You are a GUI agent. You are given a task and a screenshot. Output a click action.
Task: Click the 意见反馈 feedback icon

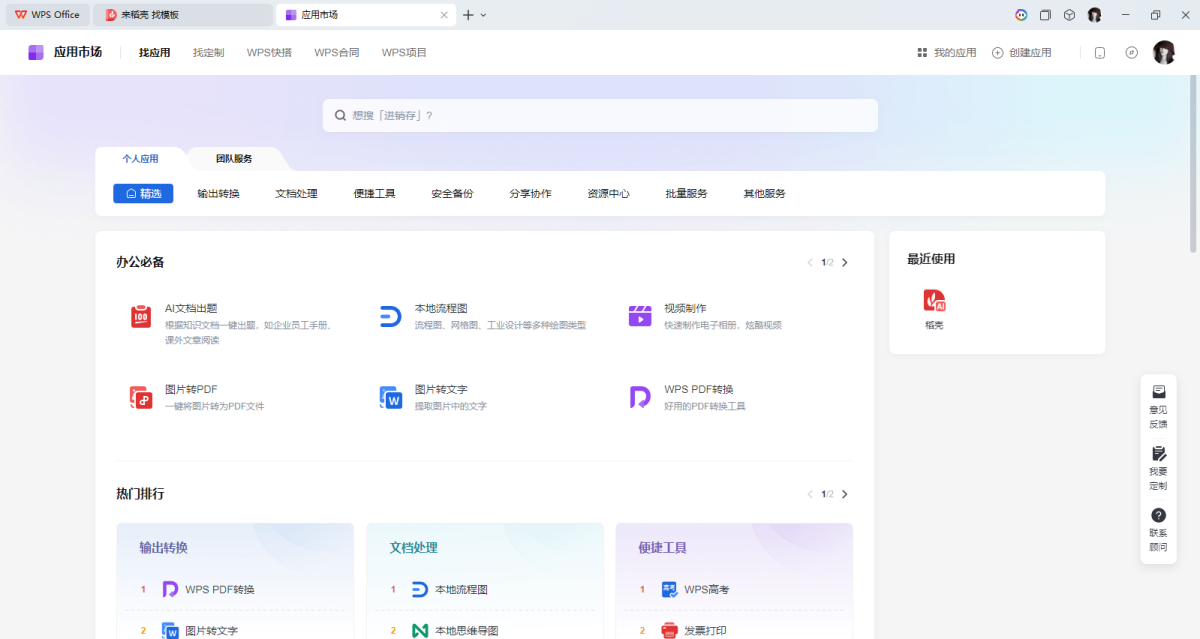click(x=1158, y=392)
